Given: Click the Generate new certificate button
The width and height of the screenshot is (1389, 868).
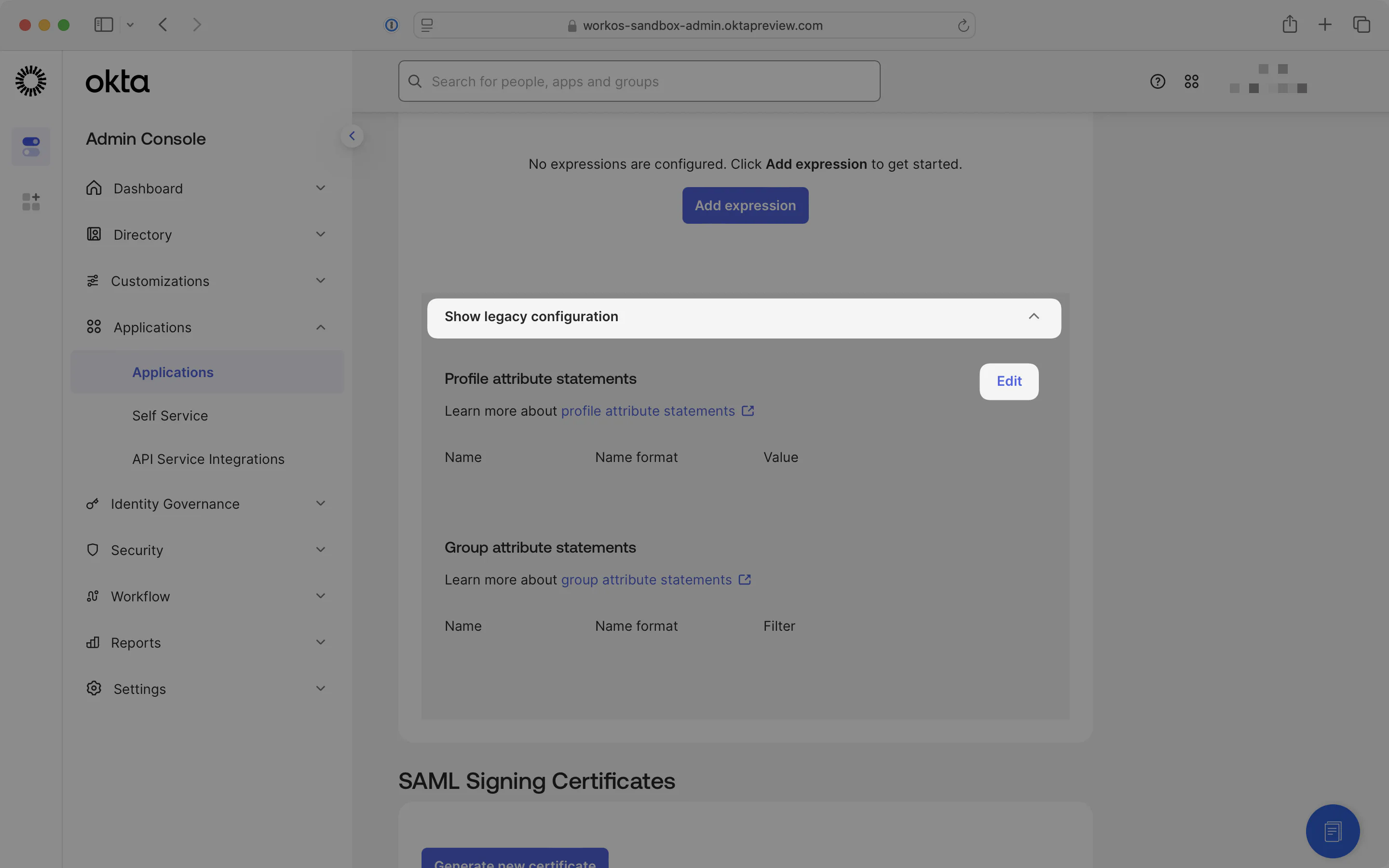Looking at the screenshot, I should [x=515, y=859].
